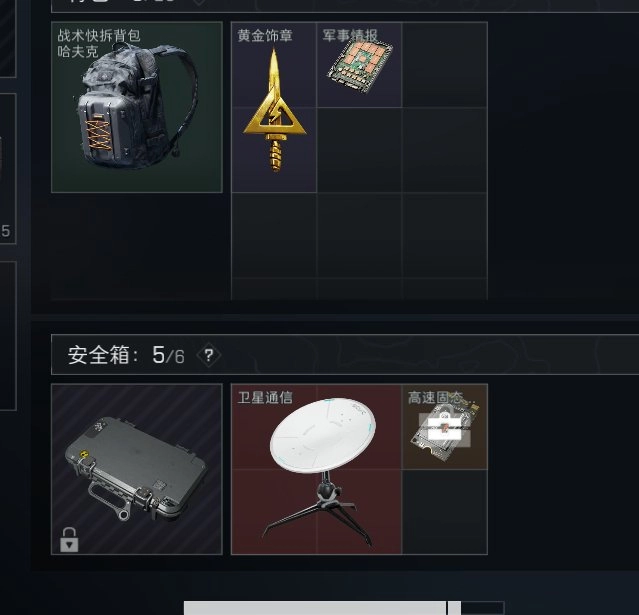Click the 安全箱 5/6 header label
The width and height of the screenshot is (639, 615).
tap(126, 355)
